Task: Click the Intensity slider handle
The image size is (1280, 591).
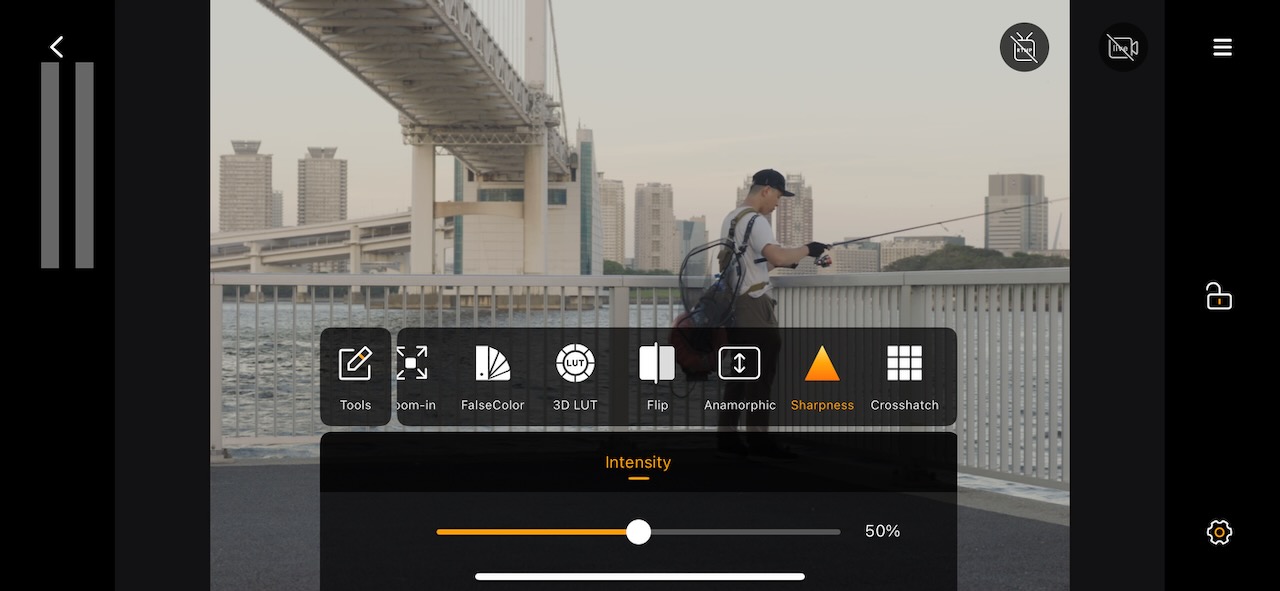Action: point(638,532)
